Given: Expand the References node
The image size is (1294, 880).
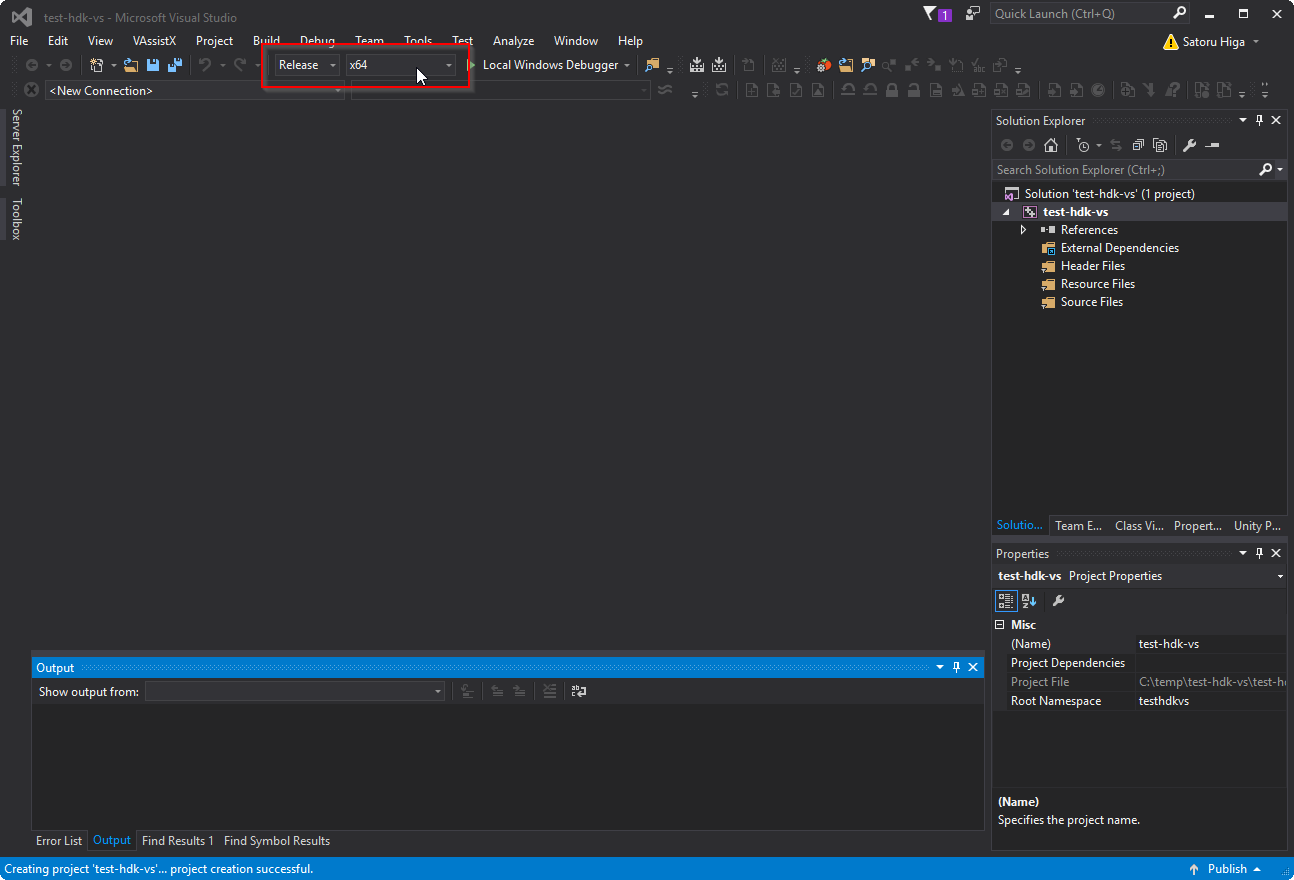Looking at the screenshot, I should tap(1023, 229).
